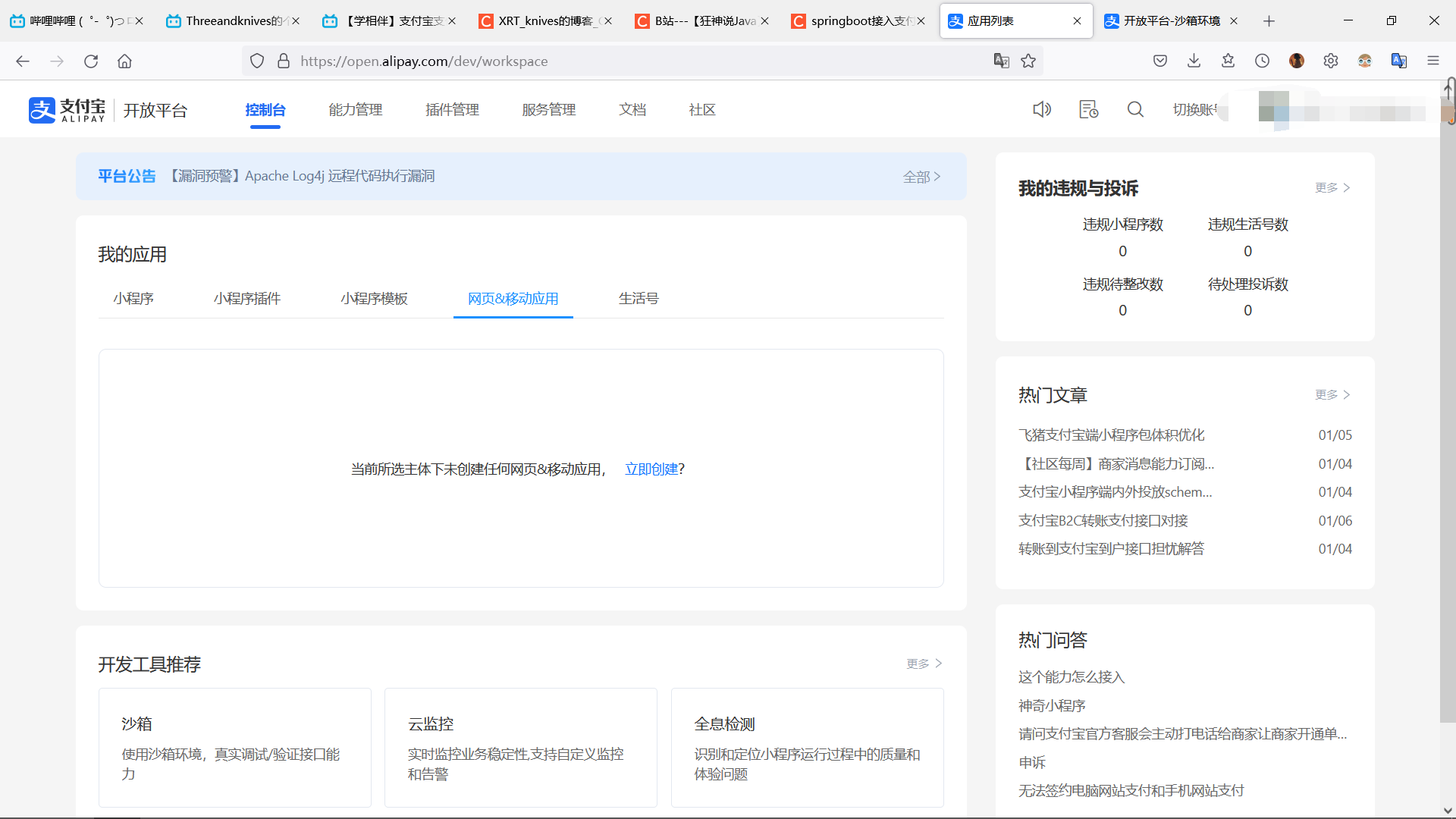Click the Alipay logo icon
Viewport: 1456px width, 819px height.
pos(42,110)
